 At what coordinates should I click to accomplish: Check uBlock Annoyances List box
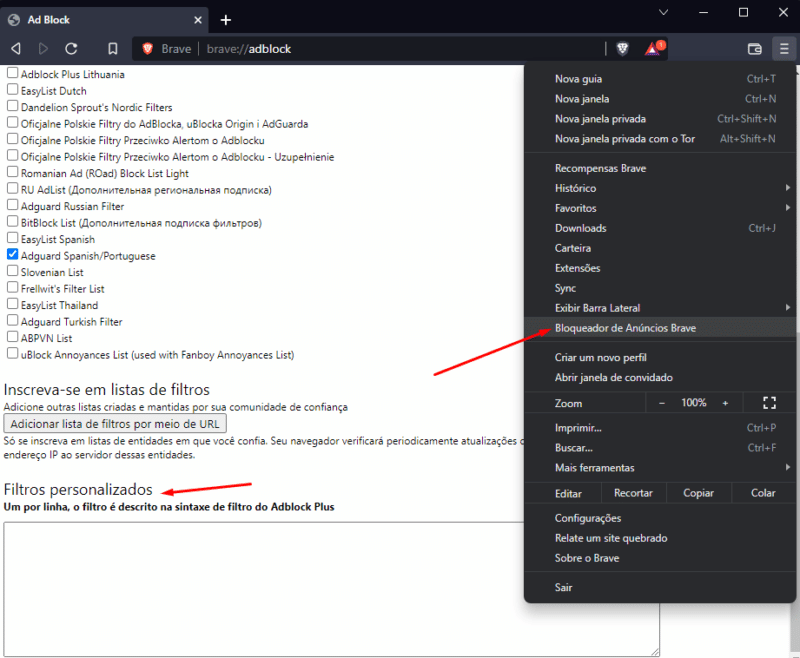coord(12,353)
